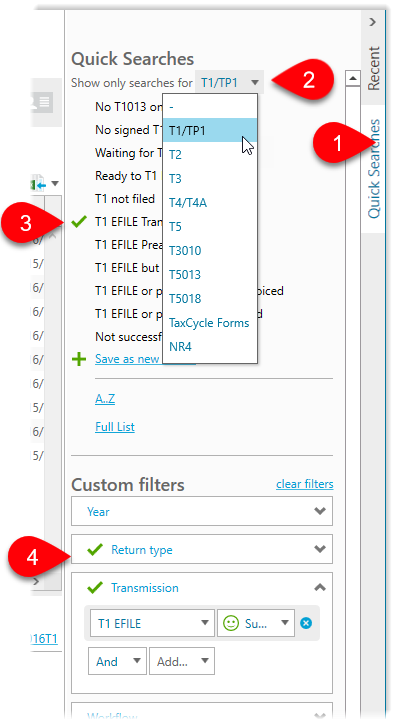Click the 'clear filters' link
The width and height of the screenshot is (396, 720).
coord(305,484)
